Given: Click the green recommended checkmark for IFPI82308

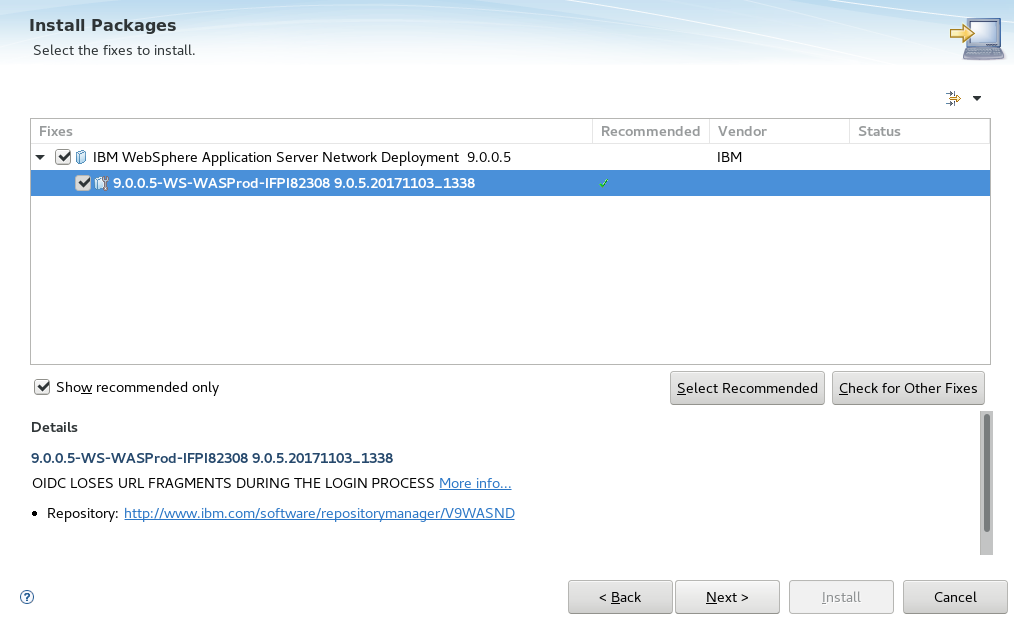Looking at the screenshot, I should tap(603, 183).
